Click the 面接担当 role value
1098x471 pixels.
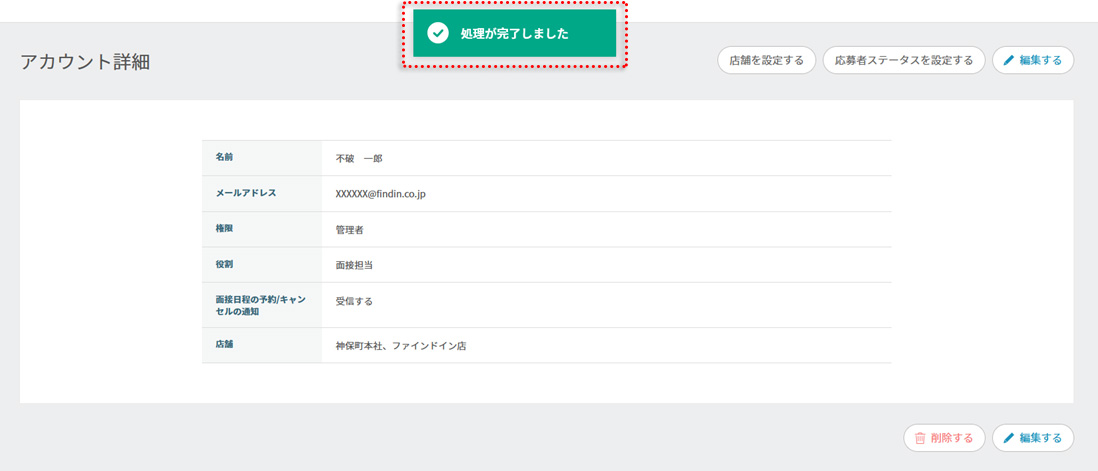coord(355,266)
